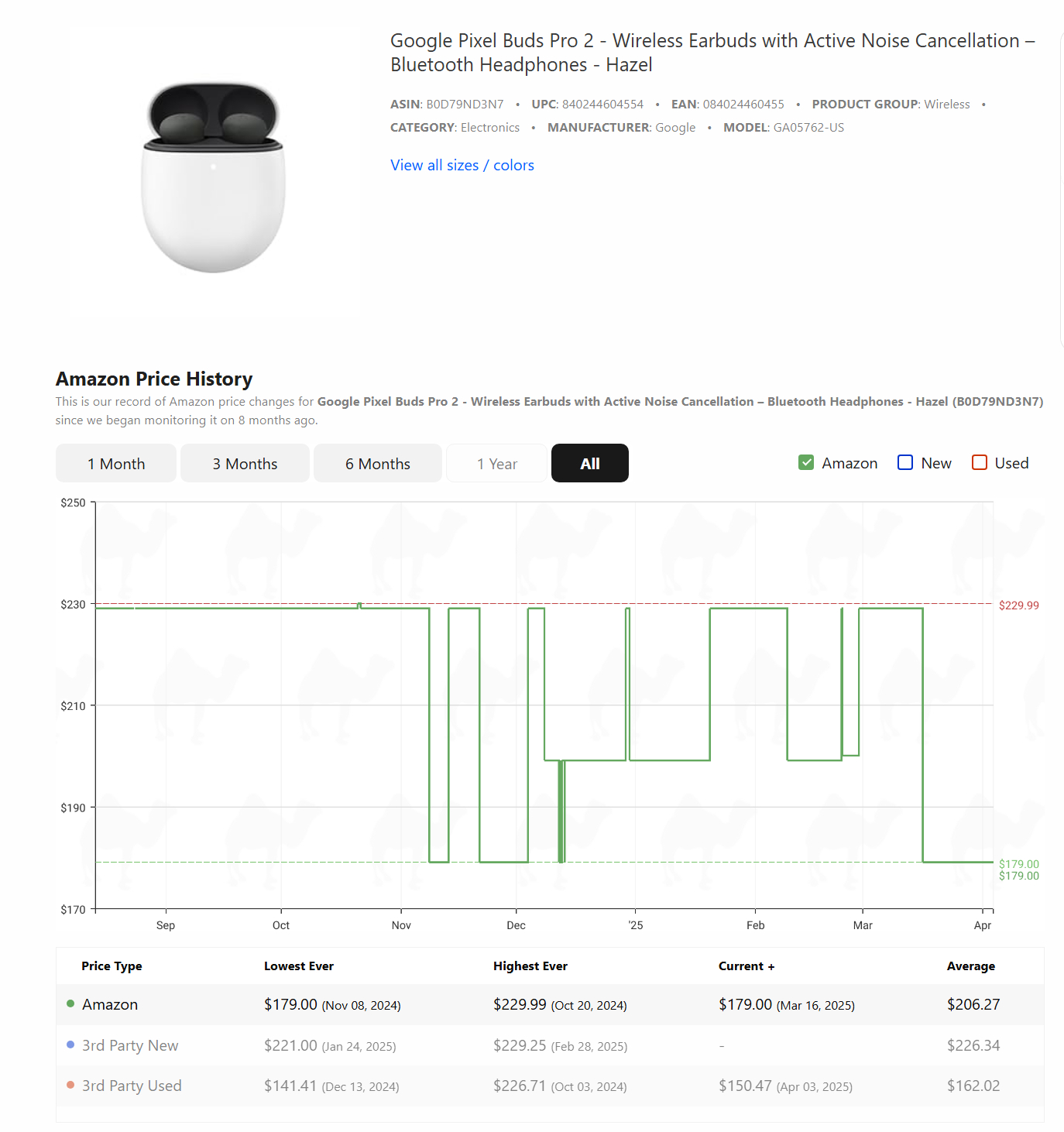This screenshot has width=1064, height=1132.
Task: Click the red $229.99 chart price label
Action: click(1018, 605)
